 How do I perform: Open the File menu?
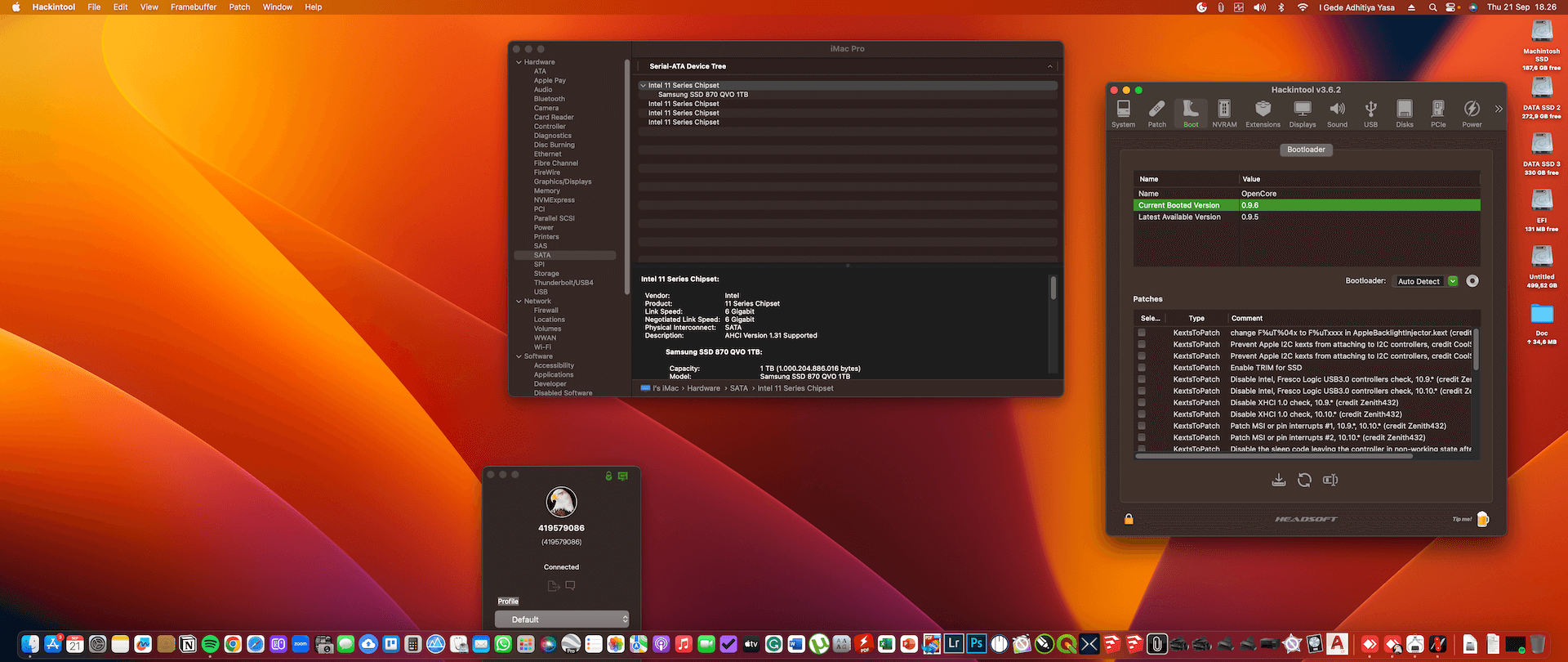tap(94, 7)
